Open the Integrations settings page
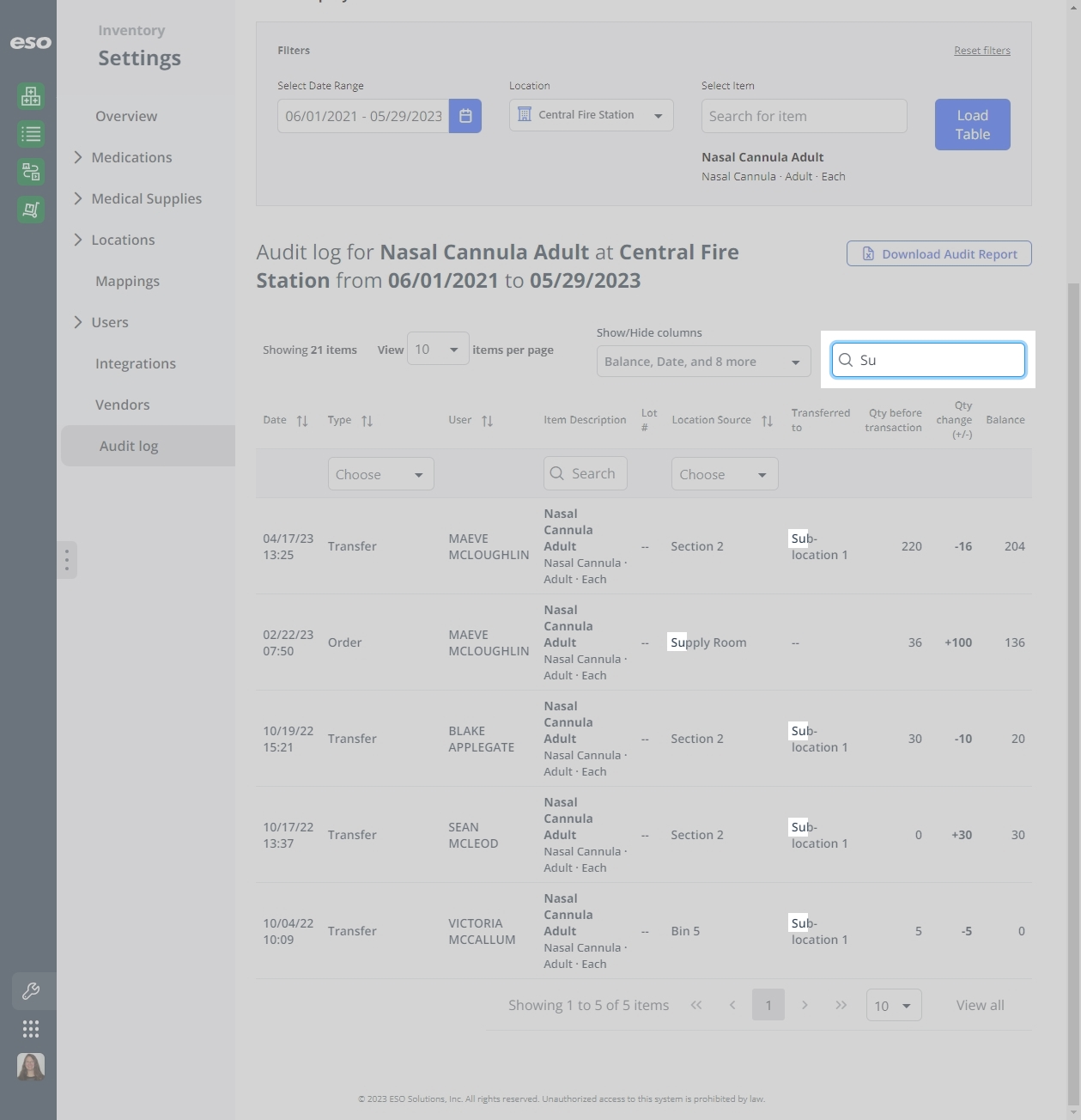1081x1120 pixels. pos(136,363)
